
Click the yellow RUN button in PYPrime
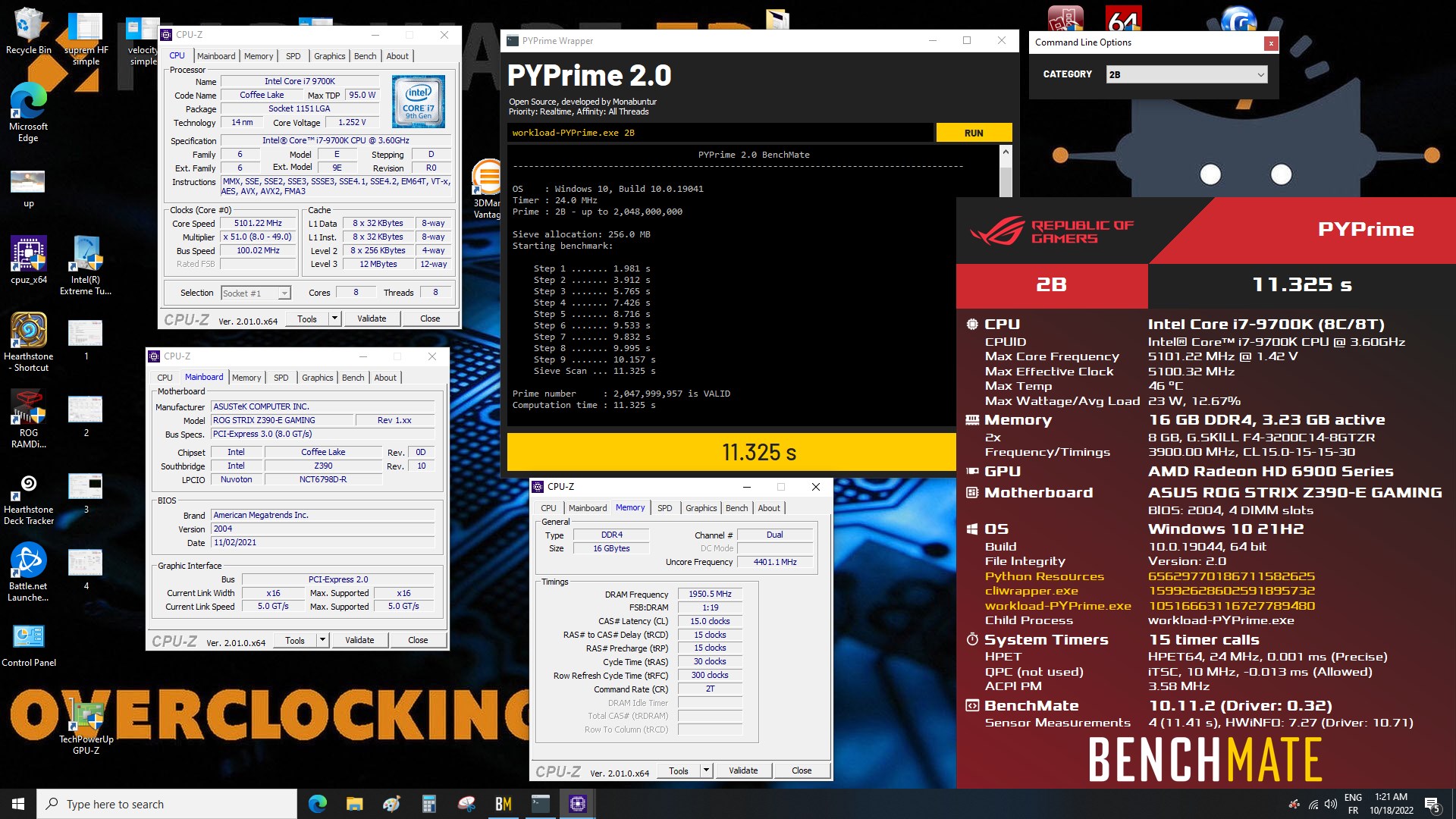tap(974, 133)
